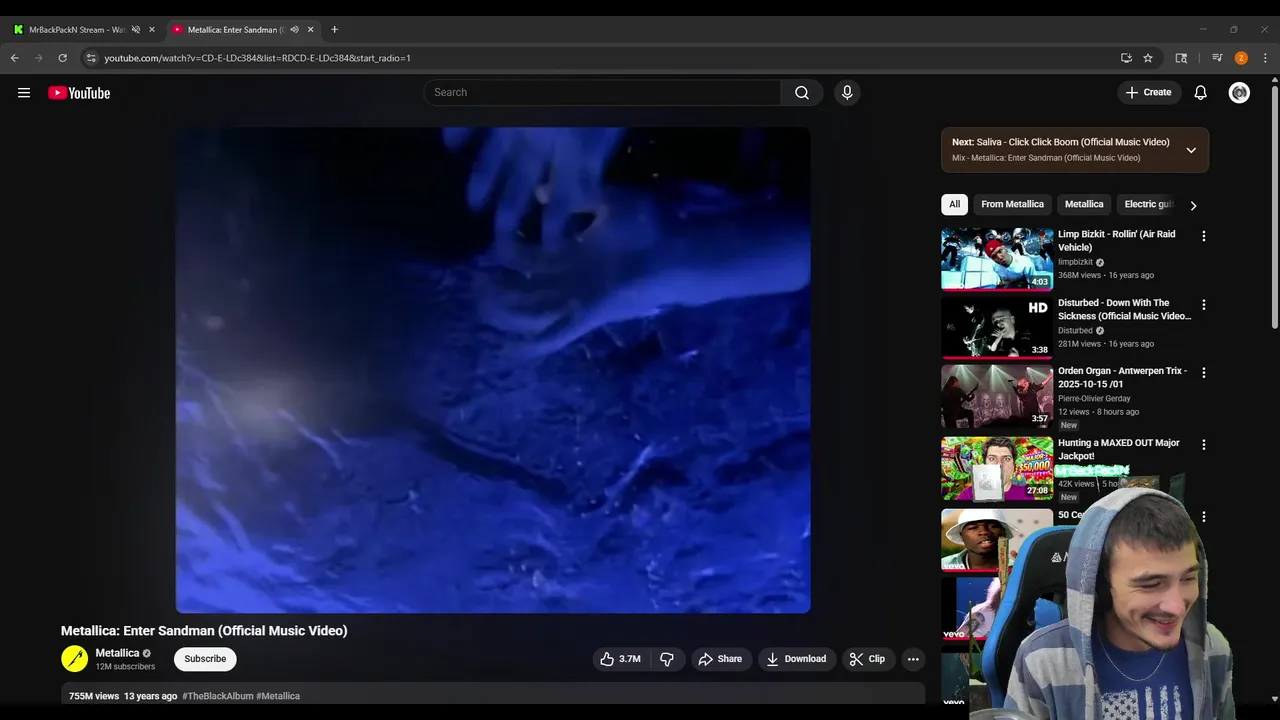Select the Electric guitar filter chip
The image size is (1280, 720).
click(x=1147, y=204)
